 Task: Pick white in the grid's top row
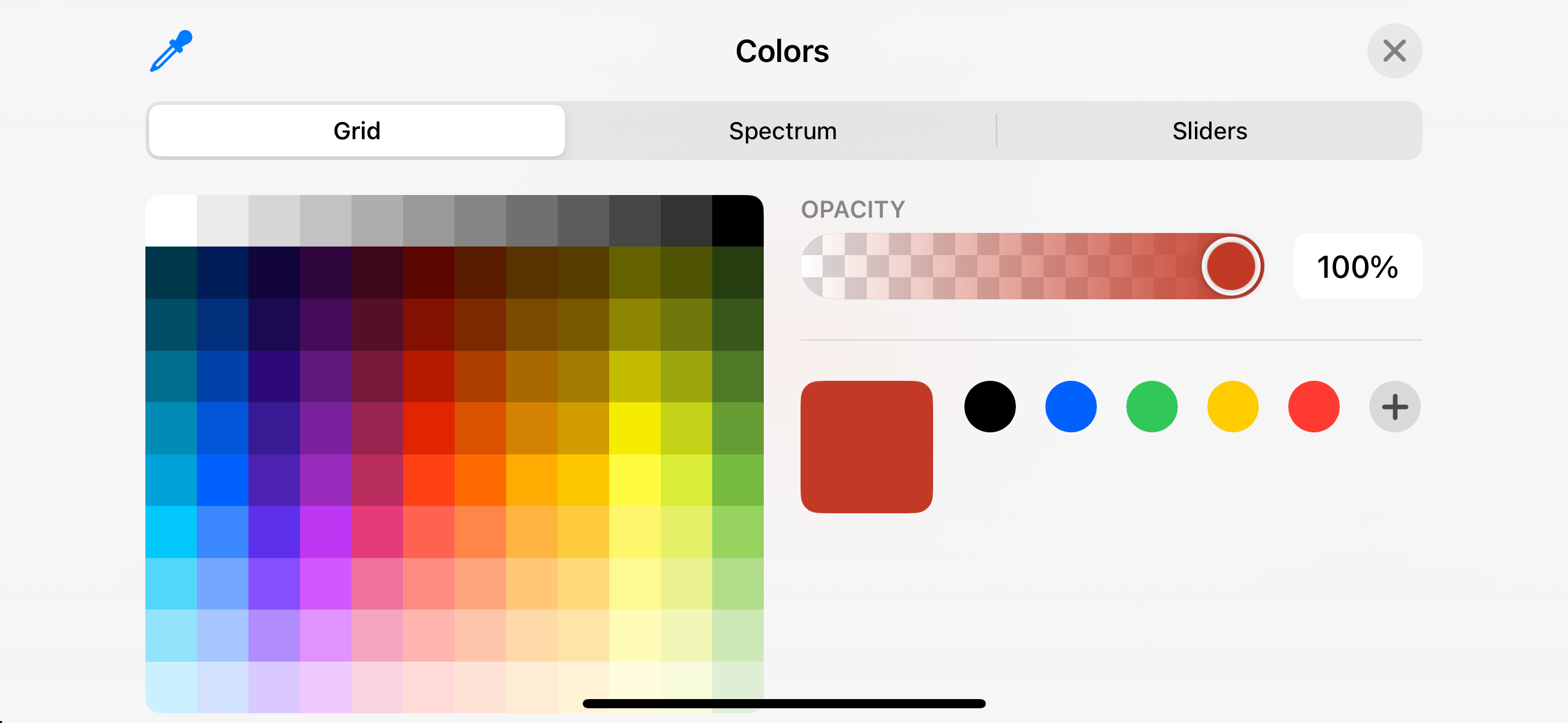click(x=171, y=221)
